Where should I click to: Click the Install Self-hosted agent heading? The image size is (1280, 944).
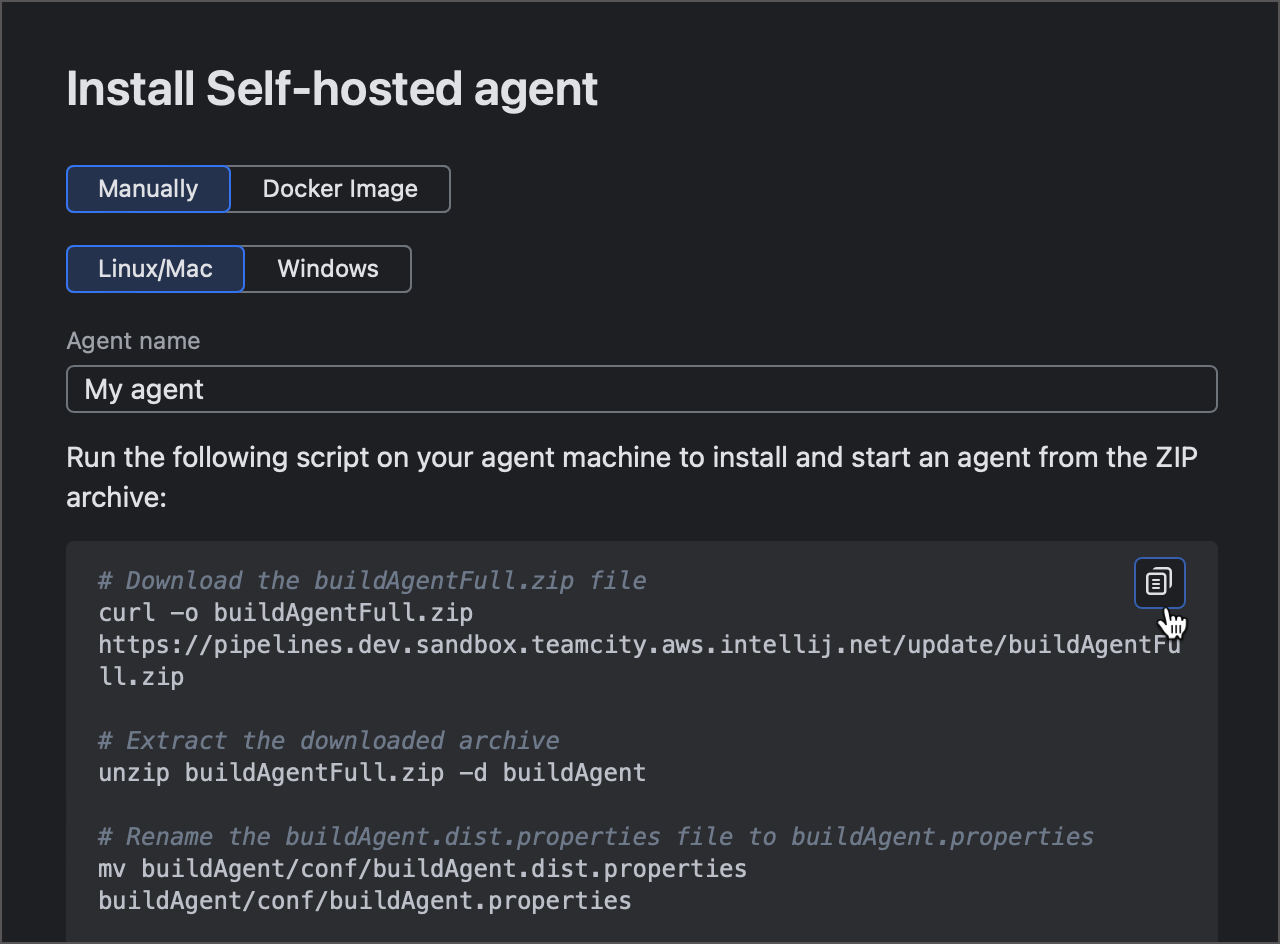332,88
